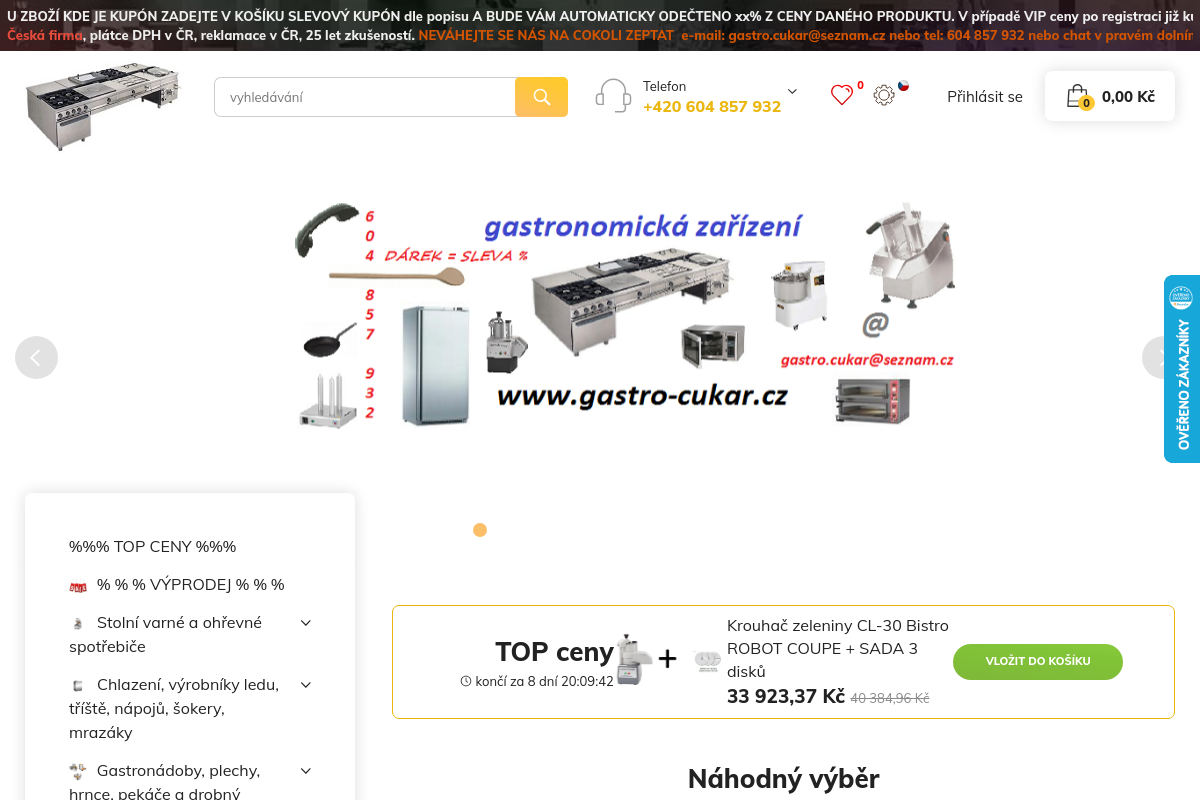Expand the Stolní varné a ohřevné spotřebiče category
1200x800 pixels.
point(305,622)
